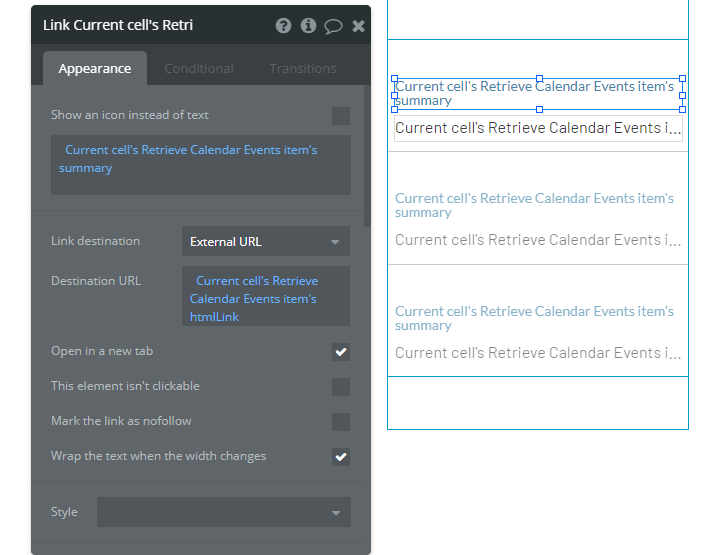Switch to the Conditional tab
Screen dimensions: 719x555
pyautogui.click(x=199, y=69)
